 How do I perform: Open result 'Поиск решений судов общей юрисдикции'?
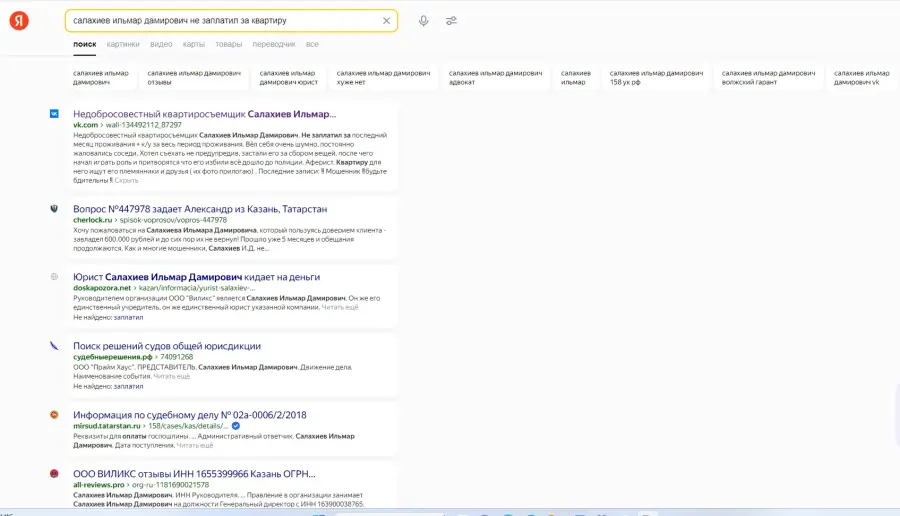(x=167, y=346)
